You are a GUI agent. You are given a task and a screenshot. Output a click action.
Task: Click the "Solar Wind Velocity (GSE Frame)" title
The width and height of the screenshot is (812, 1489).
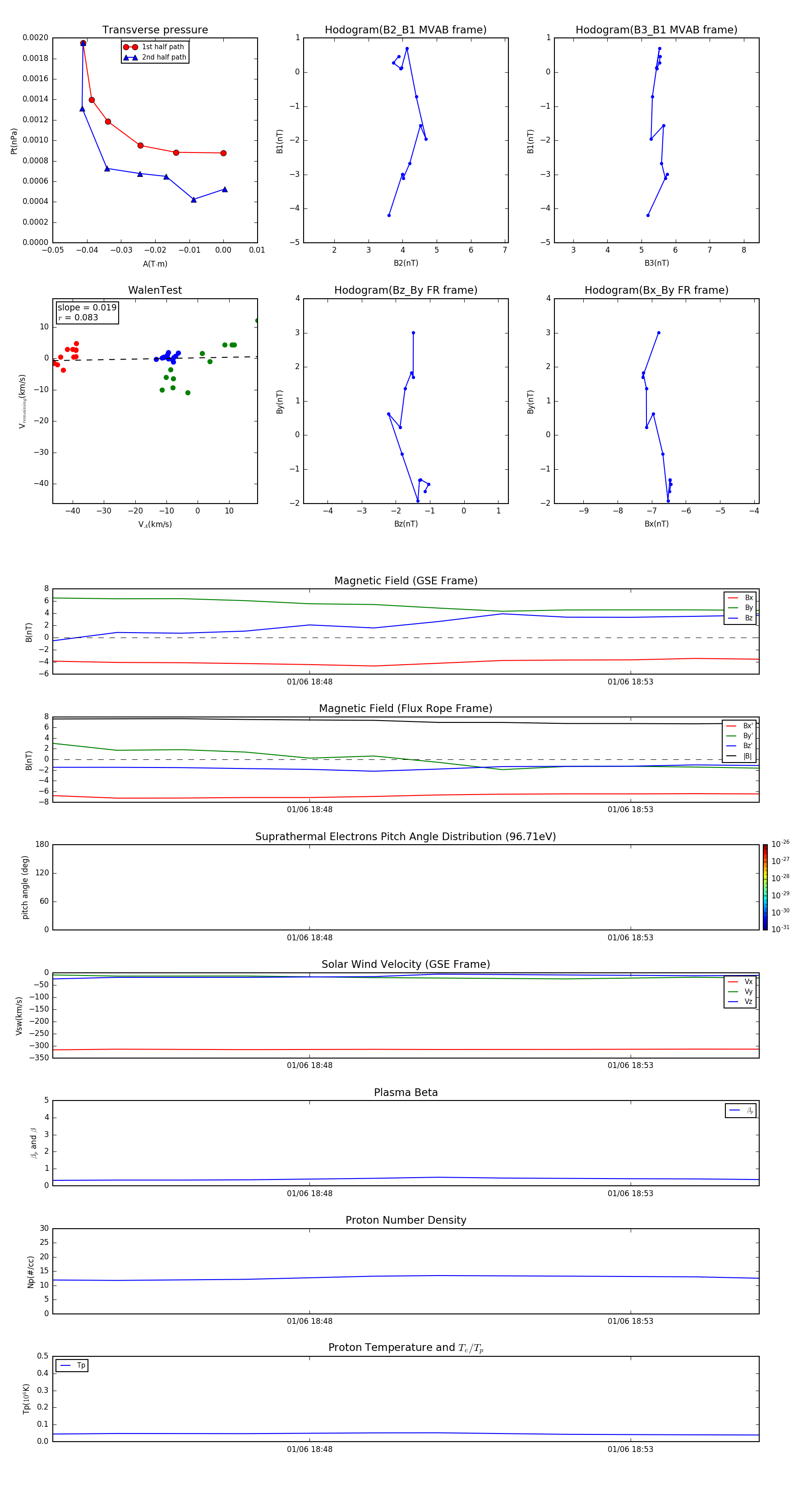[406, 965]
